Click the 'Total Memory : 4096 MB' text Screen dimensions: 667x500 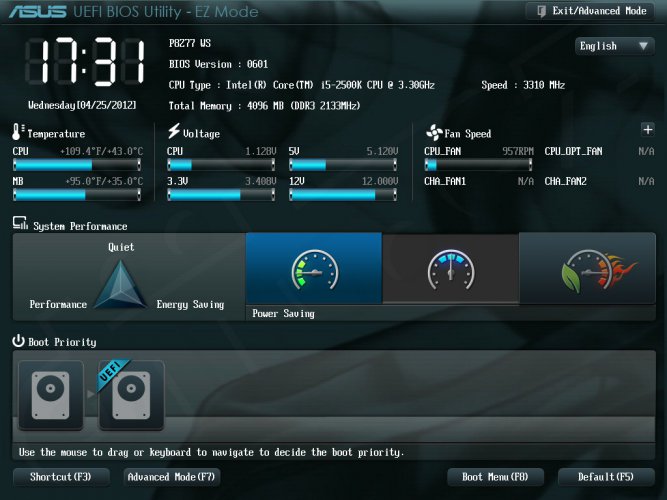[264, 106]
